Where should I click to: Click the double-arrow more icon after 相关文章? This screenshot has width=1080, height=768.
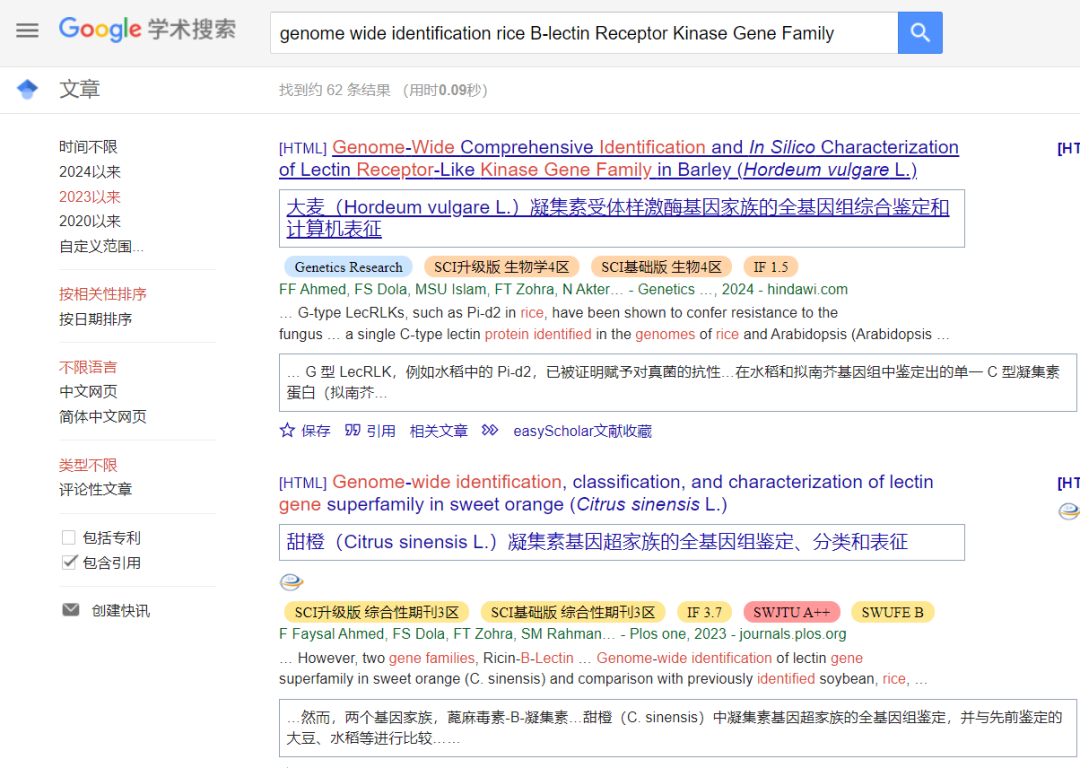(x=490, y=430)
